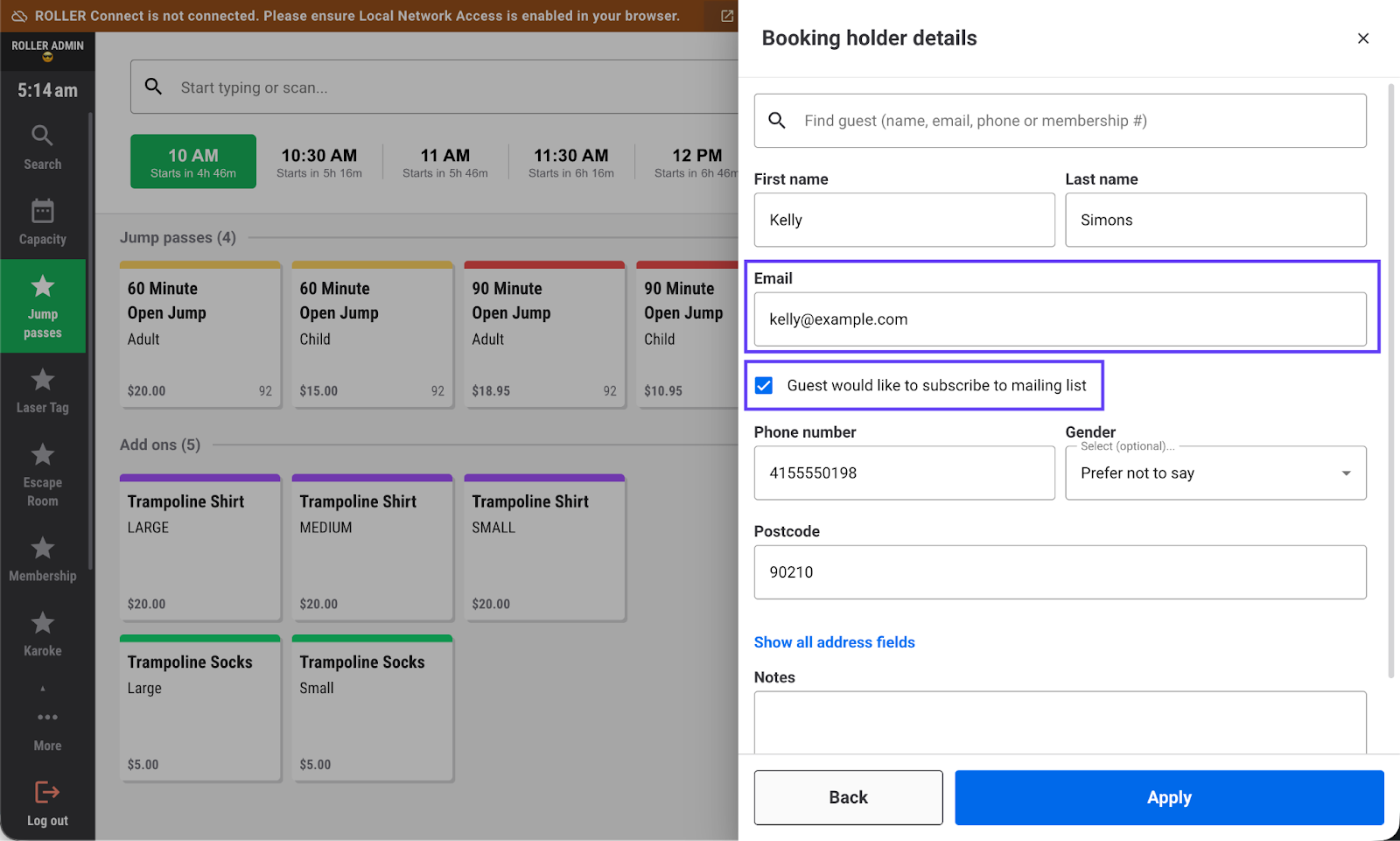Image resolution: width=1400 pixels, height=841 pixels.
Task: Toggle the mailing list subscription checkbox
Action: tap(764, 386)
